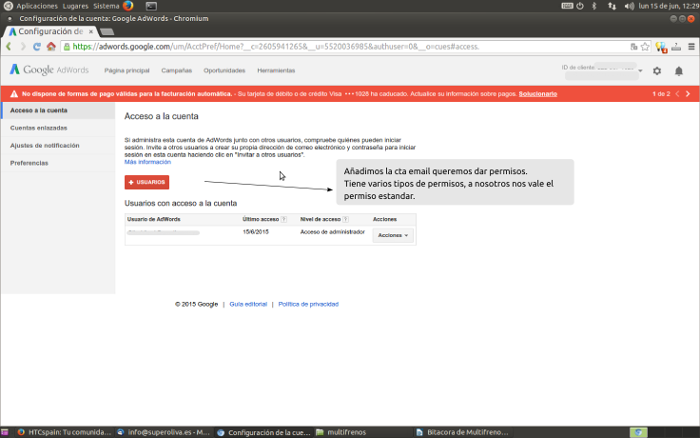Viewport: 700px width, 438px height.
Task: Expand the ID de cliente account dropdown
Action: 640,71
